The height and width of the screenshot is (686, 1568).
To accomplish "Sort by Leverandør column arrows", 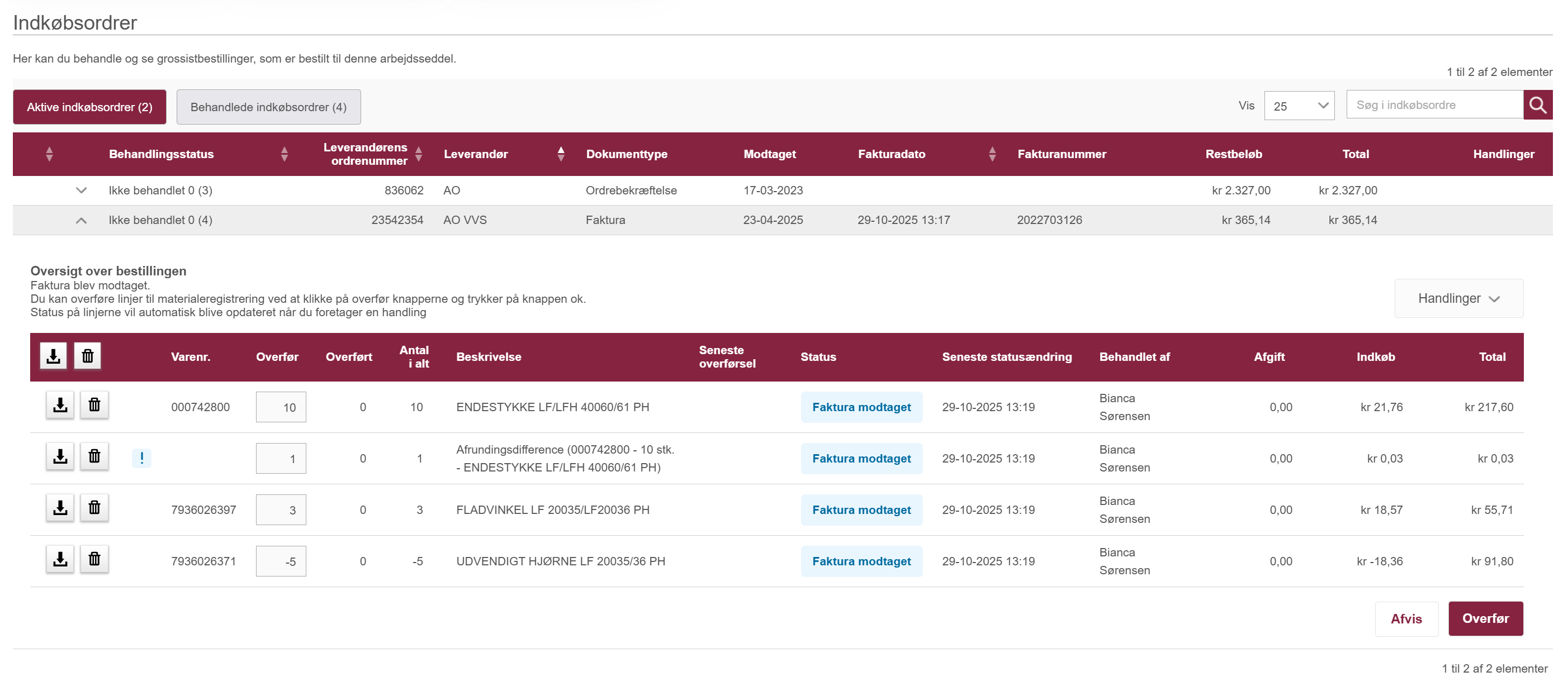I will point(561,154).
